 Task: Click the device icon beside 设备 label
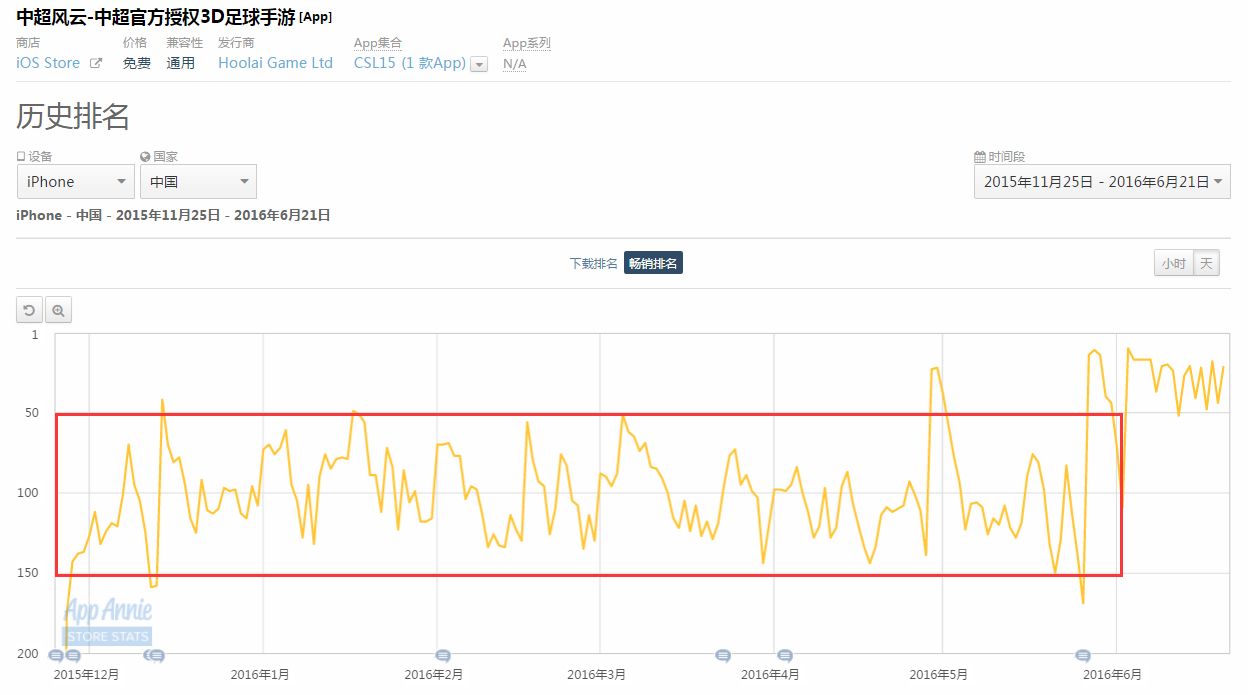[21, 157]
